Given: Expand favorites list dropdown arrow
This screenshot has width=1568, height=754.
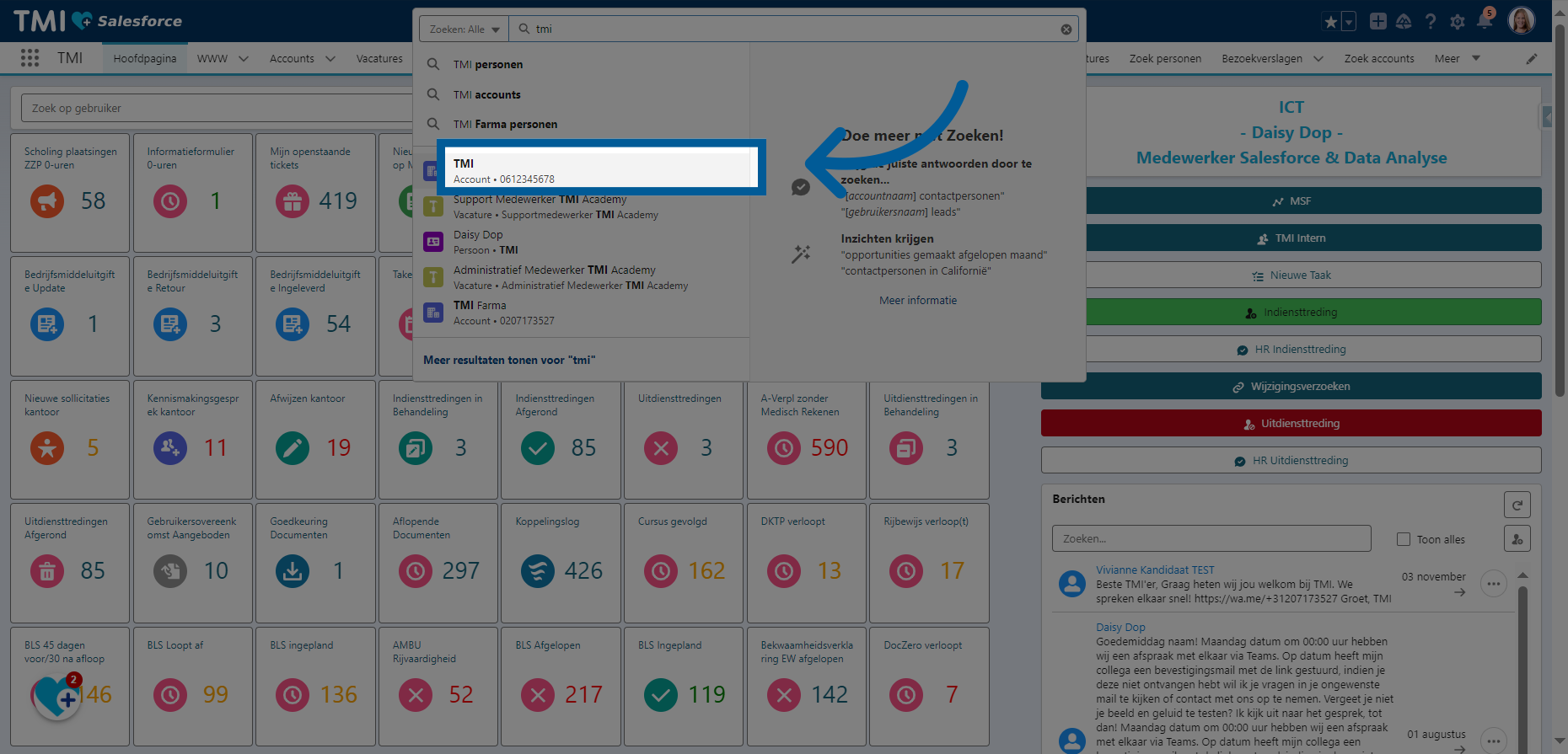Looking at the screenshot, I should 1349,22.
